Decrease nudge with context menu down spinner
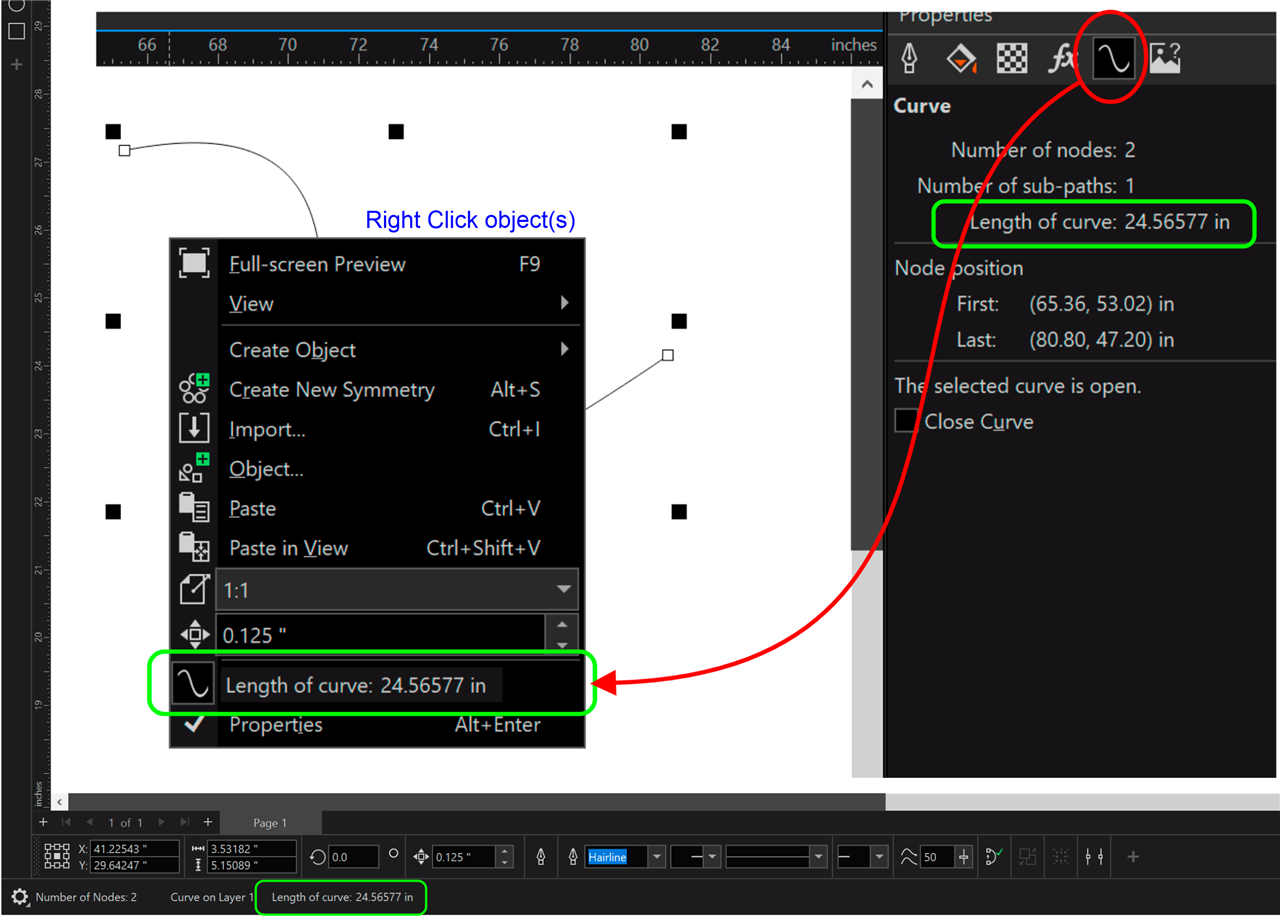 click(562, 645)
